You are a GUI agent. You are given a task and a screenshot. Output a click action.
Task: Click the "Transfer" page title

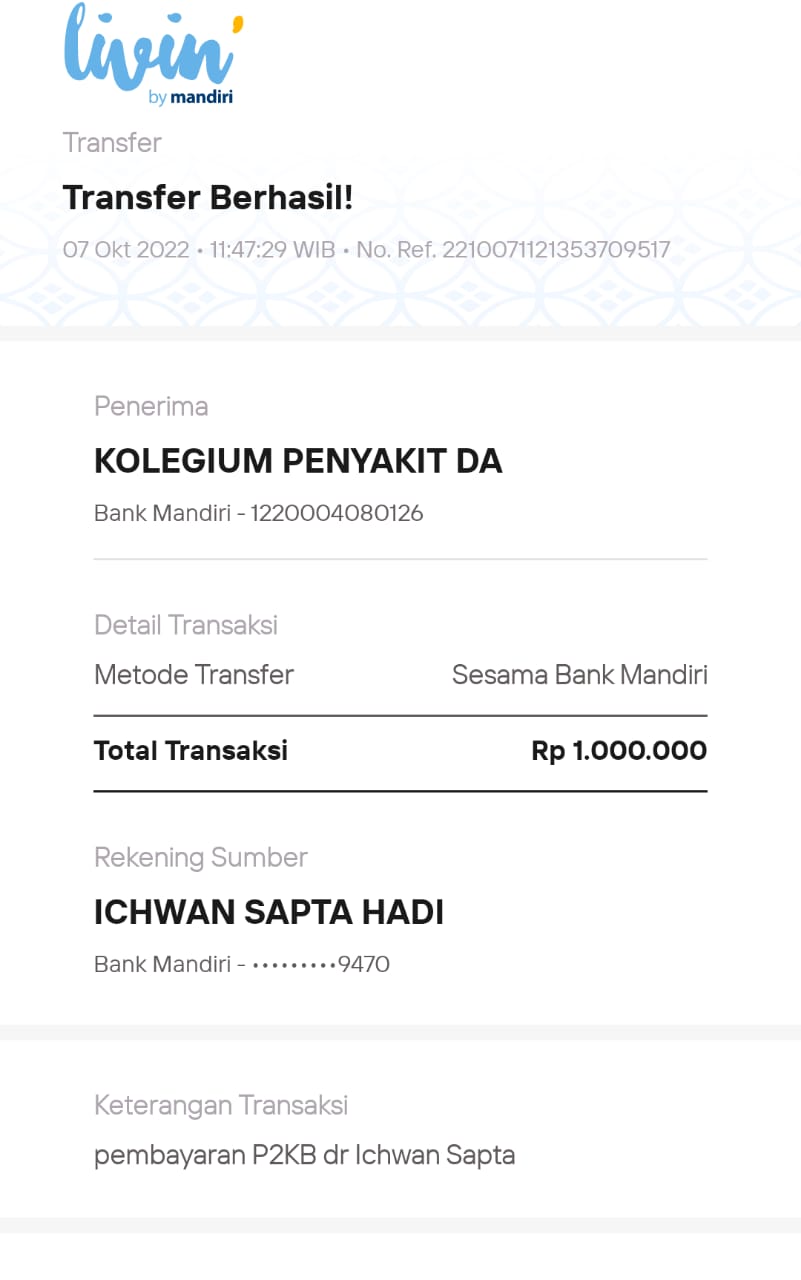coord(112,143)
